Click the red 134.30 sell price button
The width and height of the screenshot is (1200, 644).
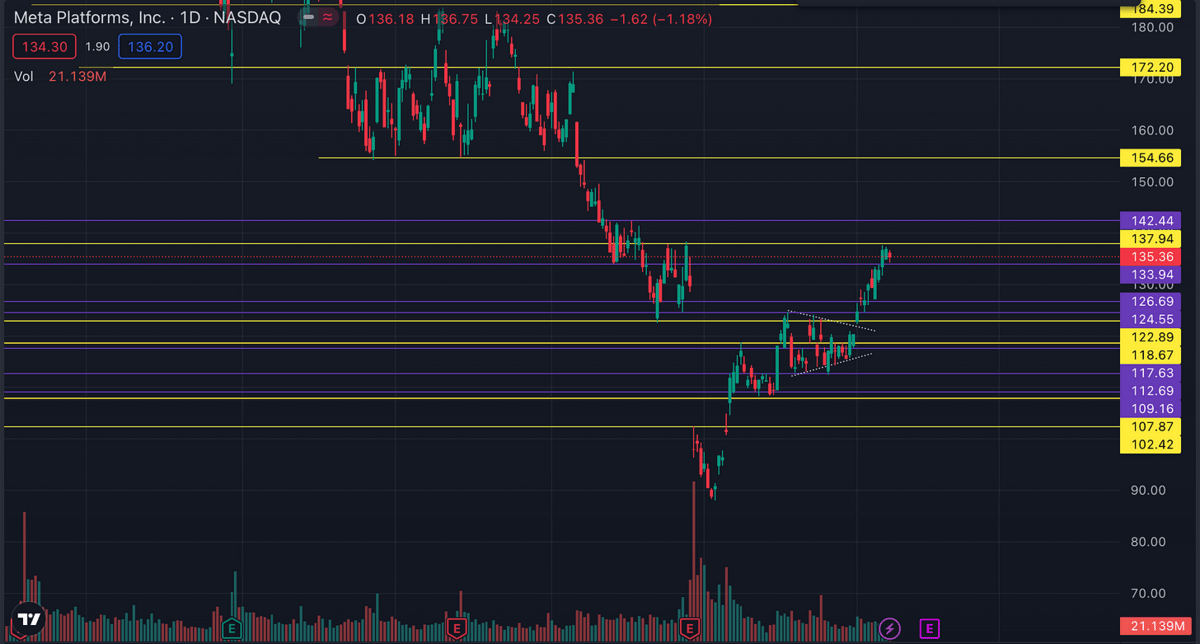tap(44, 46)
